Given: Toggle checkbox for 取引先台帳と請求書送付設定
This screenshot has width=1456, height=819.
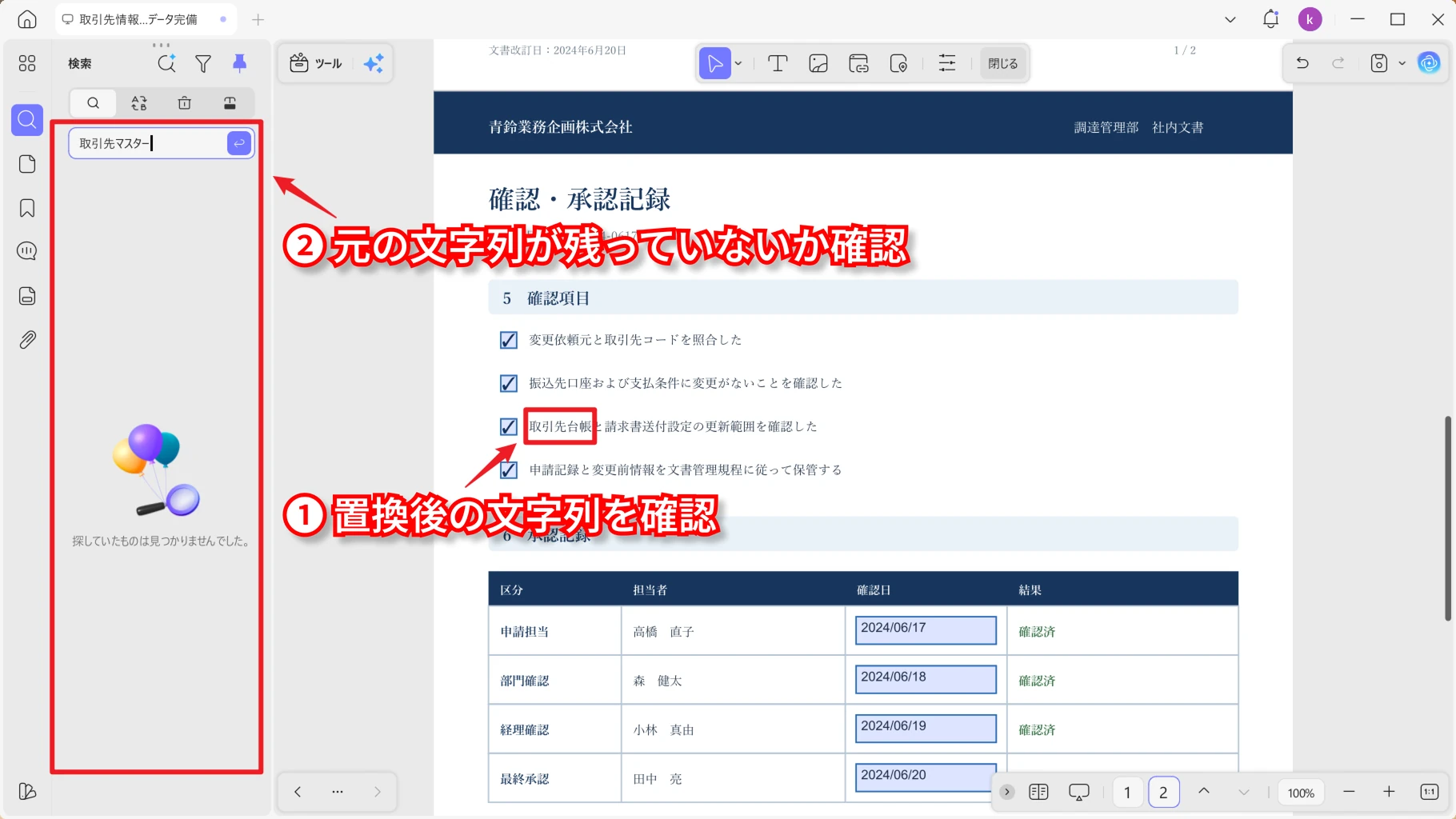Looking at the screenshot, I should click(x=509, y=426).
